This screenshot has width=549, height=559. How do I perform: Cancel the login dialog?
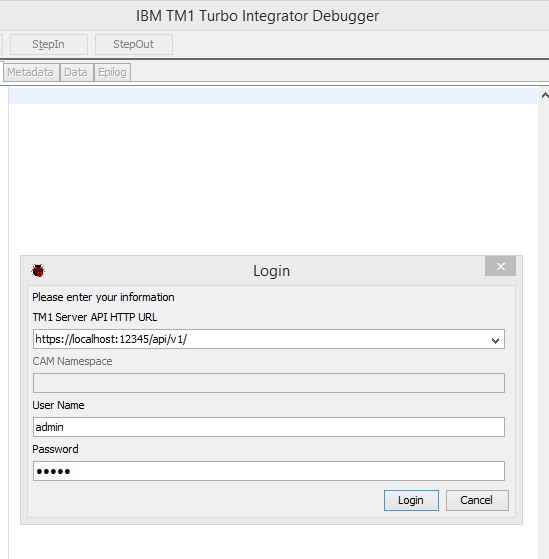[x=477, y=500]
